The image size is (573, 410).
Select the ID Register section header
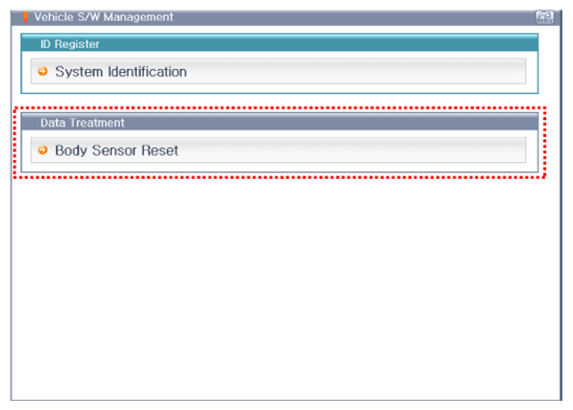(280, 43)
